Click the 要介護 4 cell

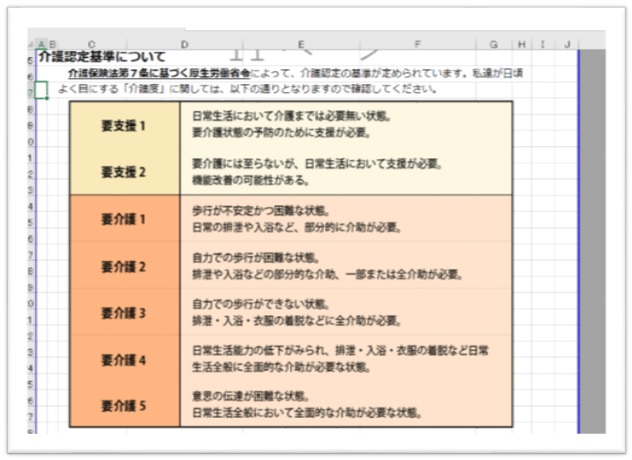[x=125, y=360]
